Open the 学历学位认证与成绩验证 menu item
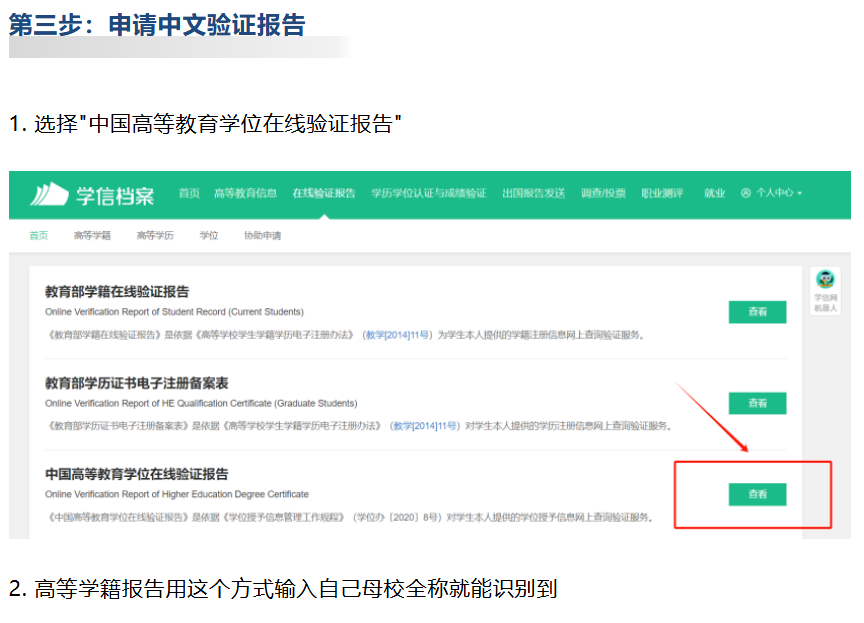Screen dimensions: 864x623 (428, 194)
